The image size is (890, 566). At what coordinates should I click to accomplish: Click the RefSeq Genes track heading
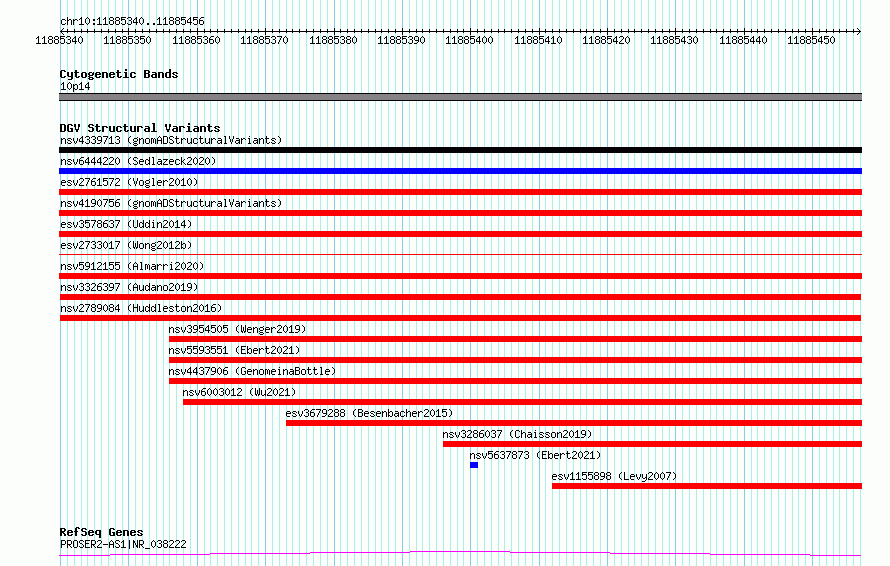101,532
